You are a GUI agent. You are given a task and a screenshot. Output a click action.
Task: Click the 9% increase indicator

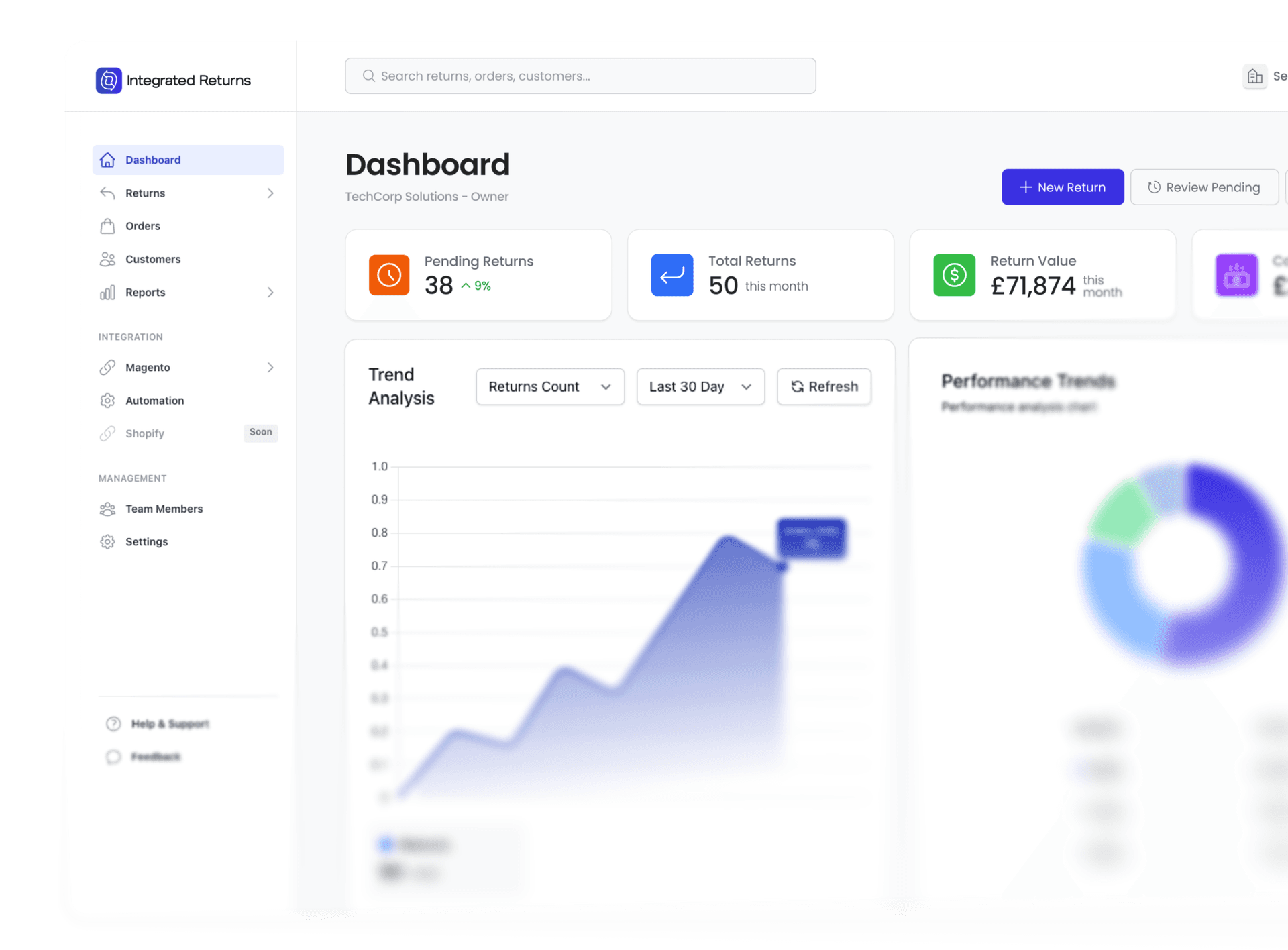pyautogui.click(x=476, y=286)
